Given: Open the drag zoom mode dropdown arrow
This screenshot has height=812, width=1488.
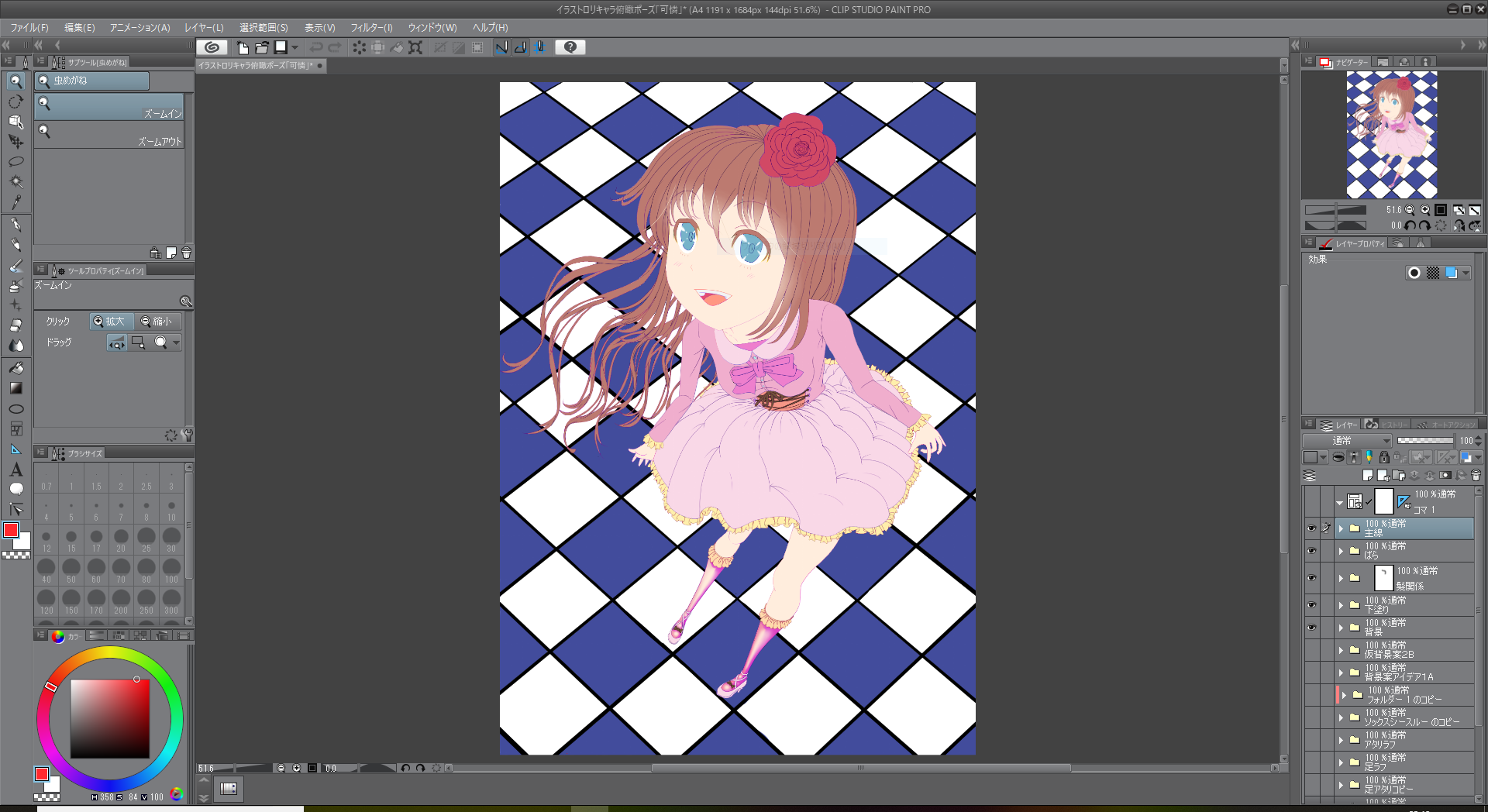Looking at the screenshot, I should [176, 342].
